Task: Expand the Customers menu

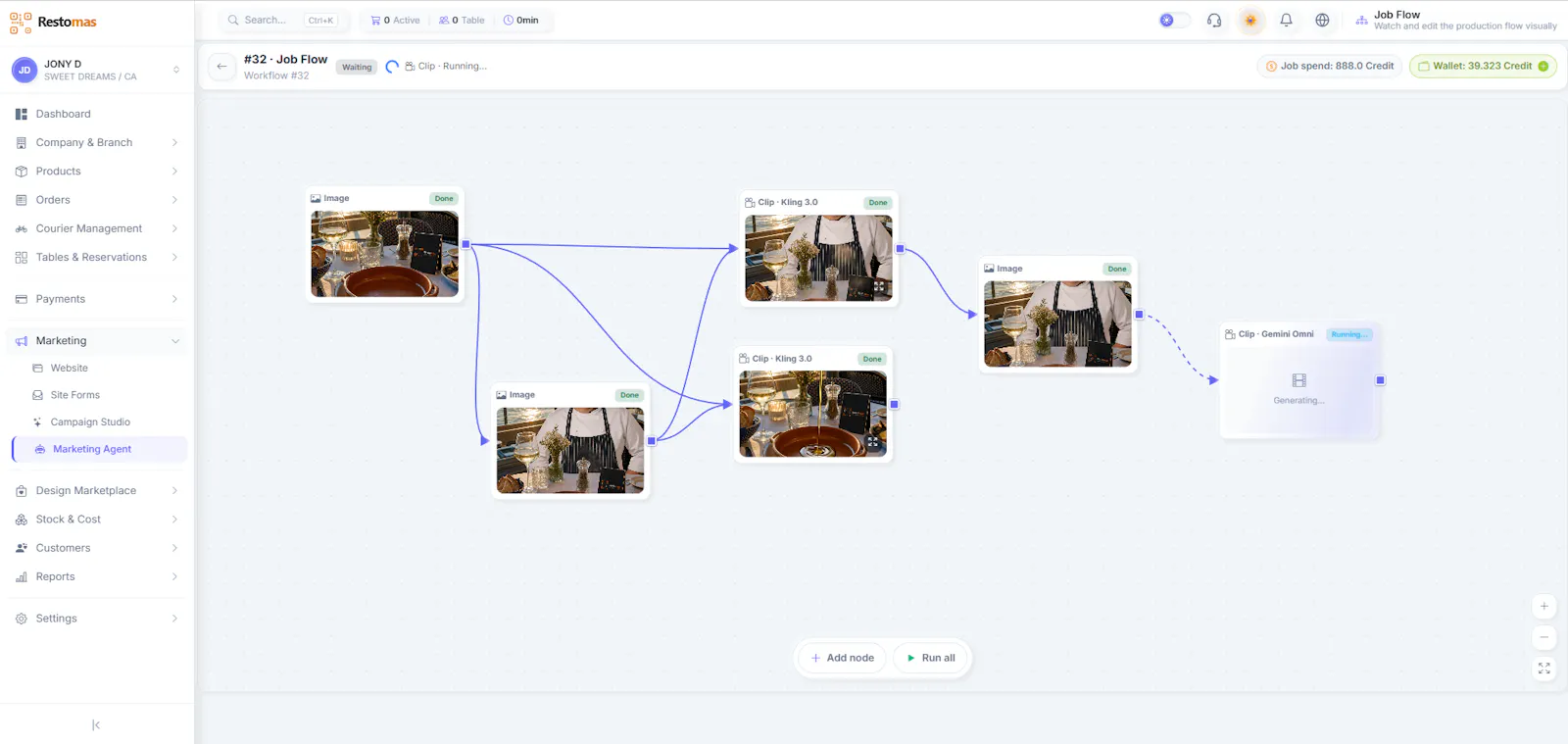Action: click(x=96, y=548)
